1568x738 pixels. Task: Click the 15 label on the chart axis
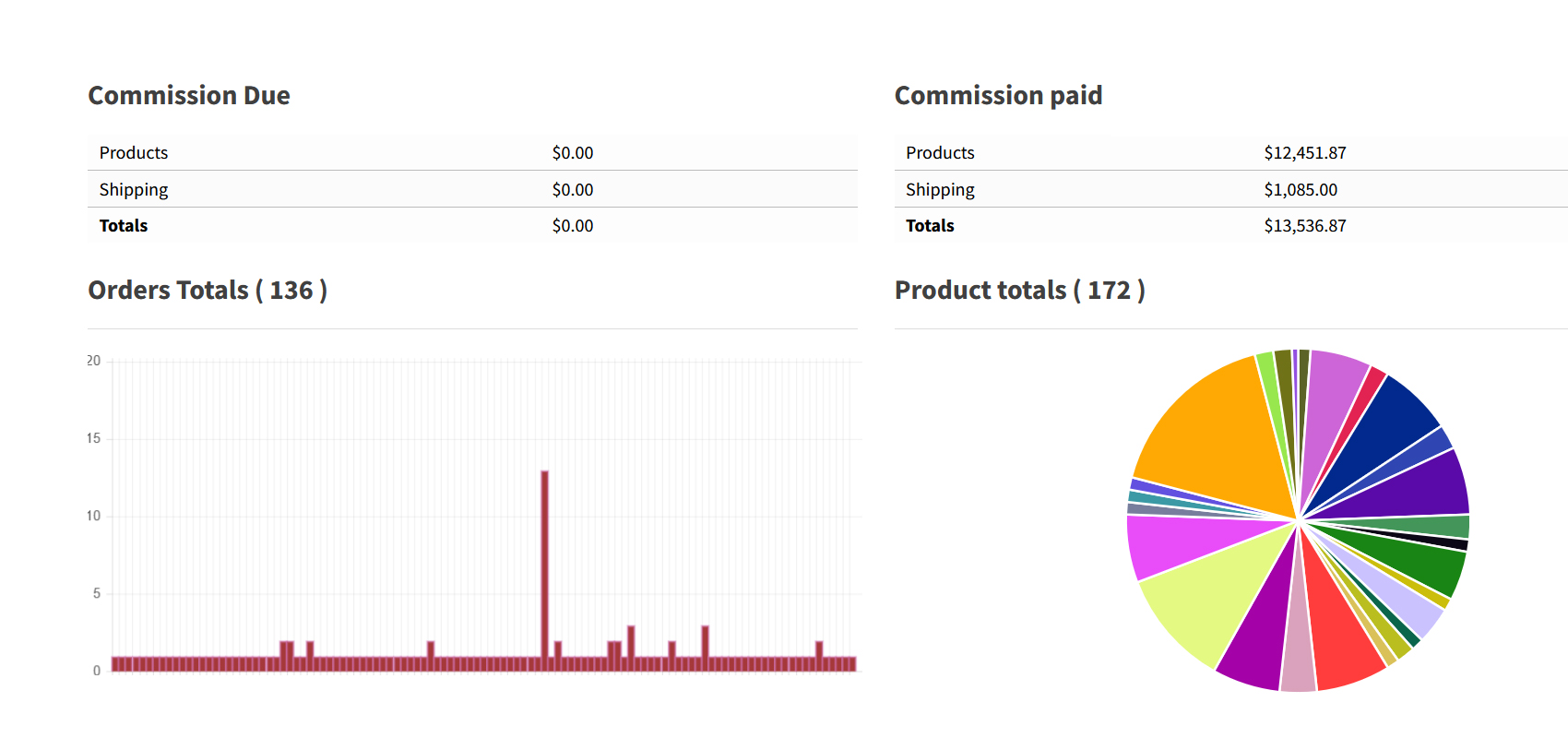(93, 438)
